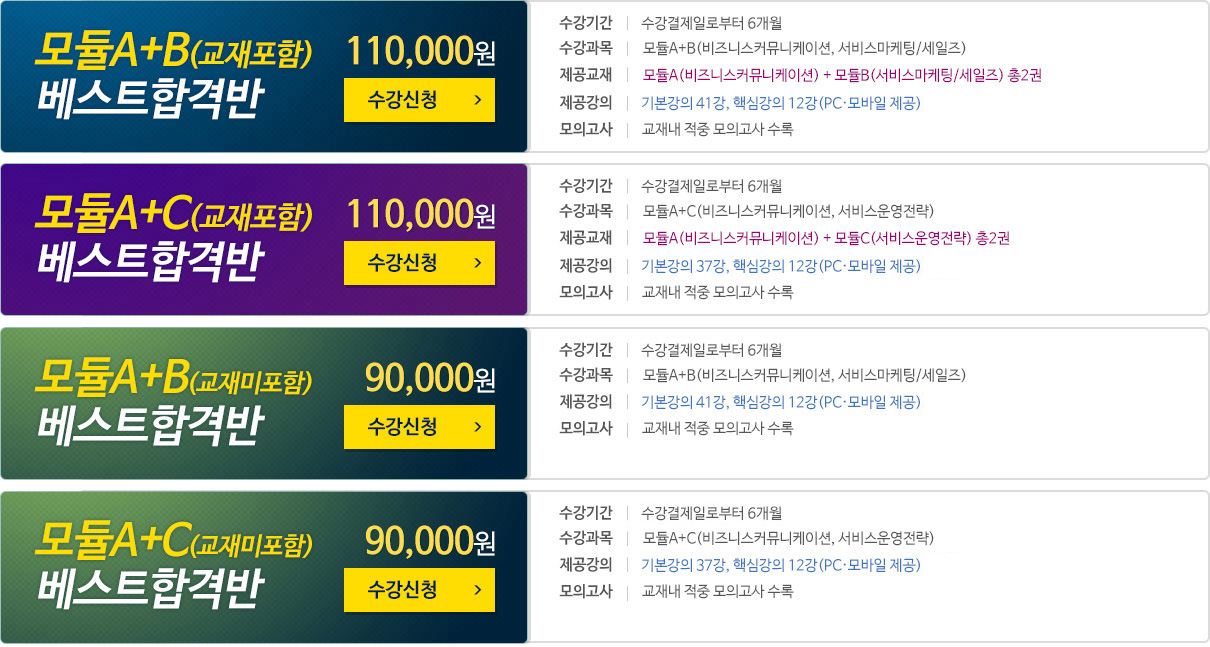Click the 90,000원 price on 모듈A+B 교재미포함
The width and height of the screenshot is (1210, 647).
click(431, 378)
